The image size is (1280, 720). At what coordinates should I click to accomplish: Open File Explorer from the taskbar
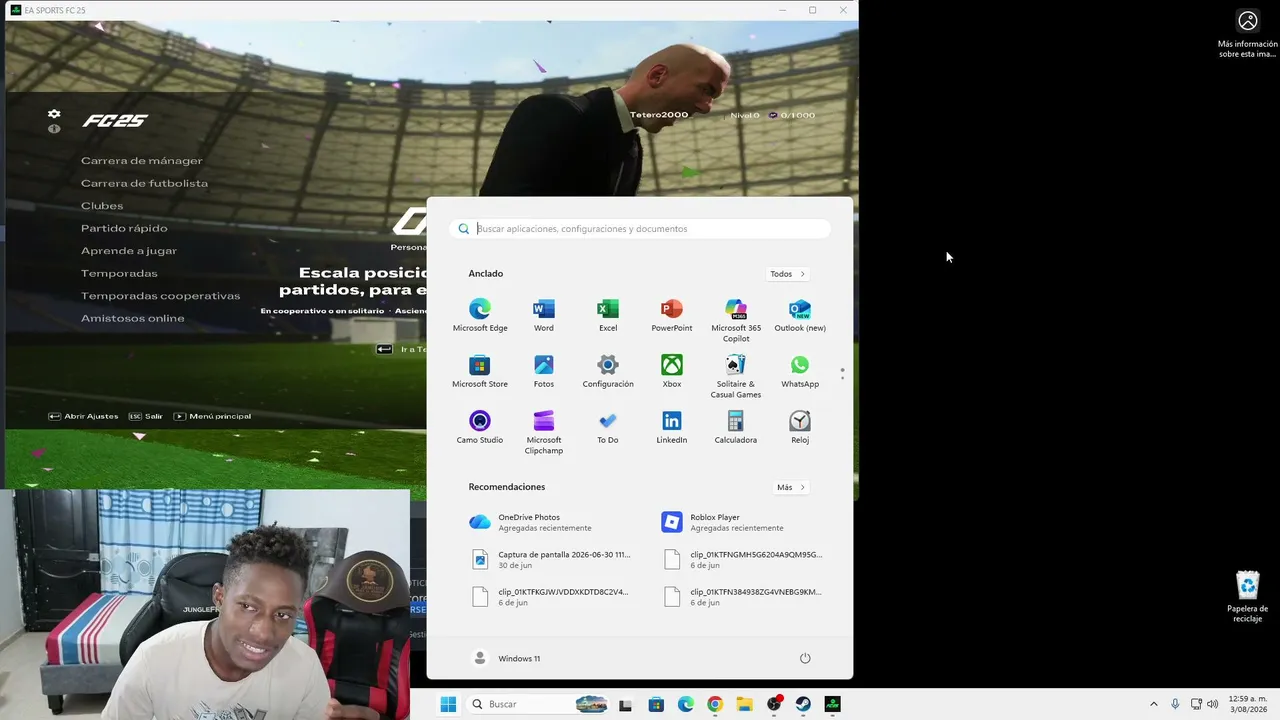tap(744, 704)
